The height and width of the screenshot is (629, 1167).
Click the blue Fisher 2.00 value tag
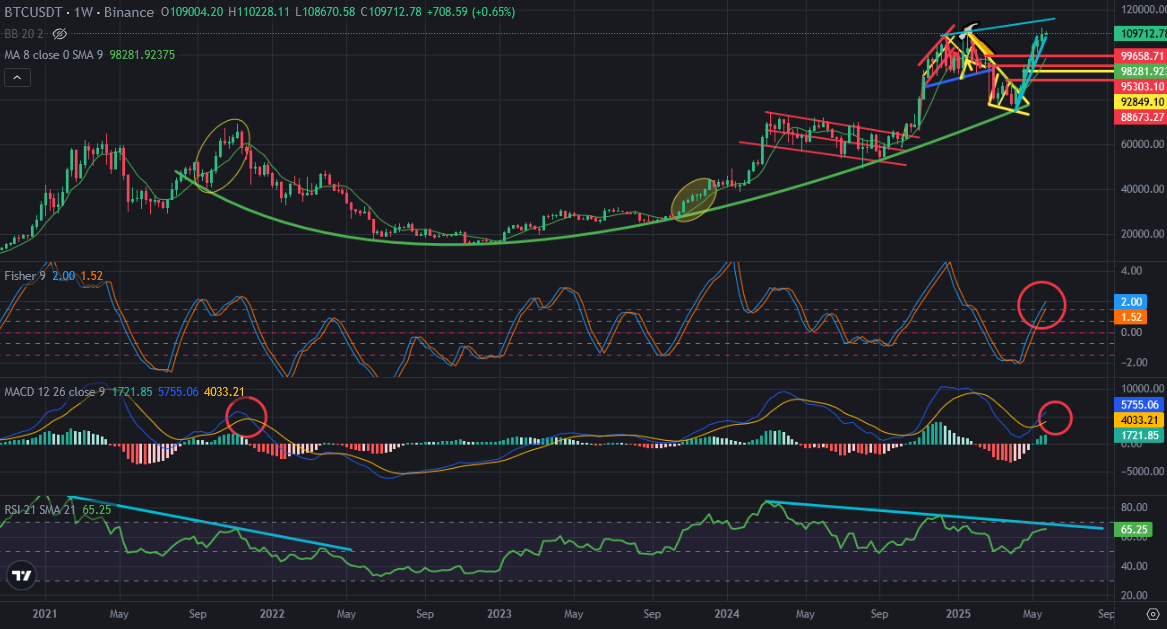pos(1131,302)
